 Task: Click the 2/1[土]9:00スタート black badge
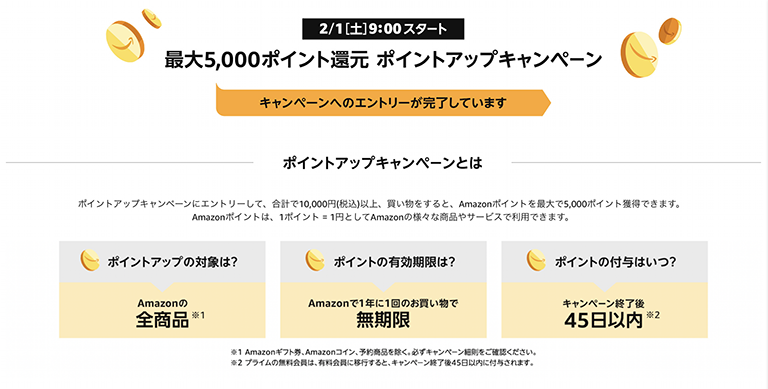[x=383, y=29]
